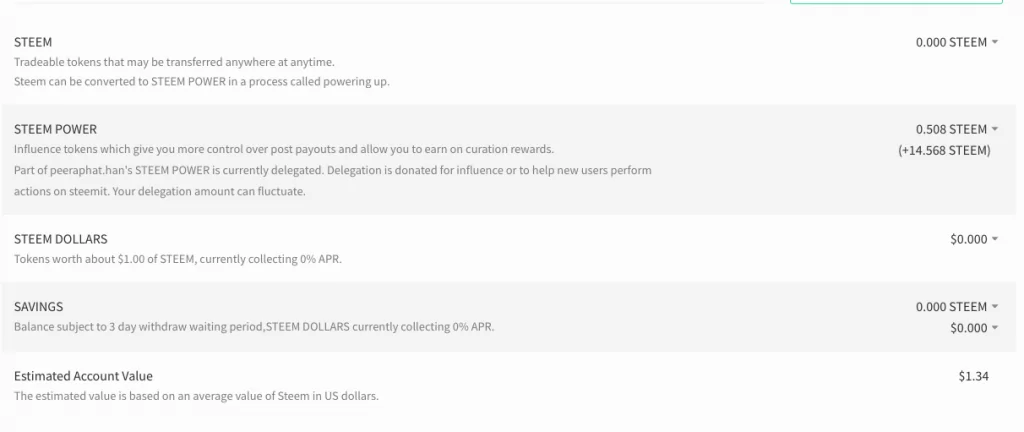This screenshot has height=432, width=1024.
Task: Select the 0.000 STEEM balance in the STEEM row
Action: [951, 43]
